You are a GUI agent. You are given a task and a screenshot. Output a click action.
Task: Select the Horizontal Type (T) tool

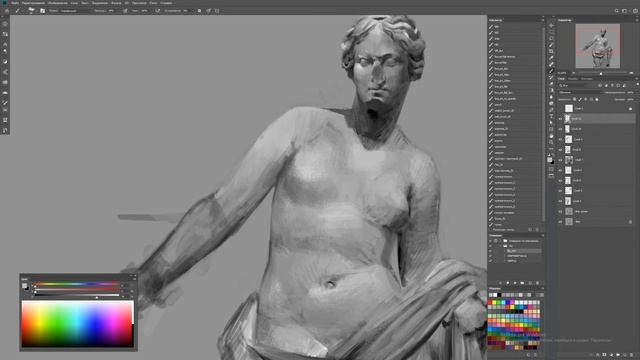click(x=551, y=116)
